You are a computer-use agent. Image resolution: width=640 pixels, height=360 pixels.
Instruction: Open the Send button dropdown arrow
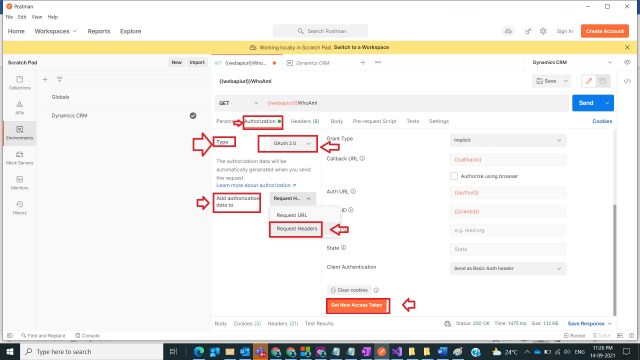tap(607, 103)
